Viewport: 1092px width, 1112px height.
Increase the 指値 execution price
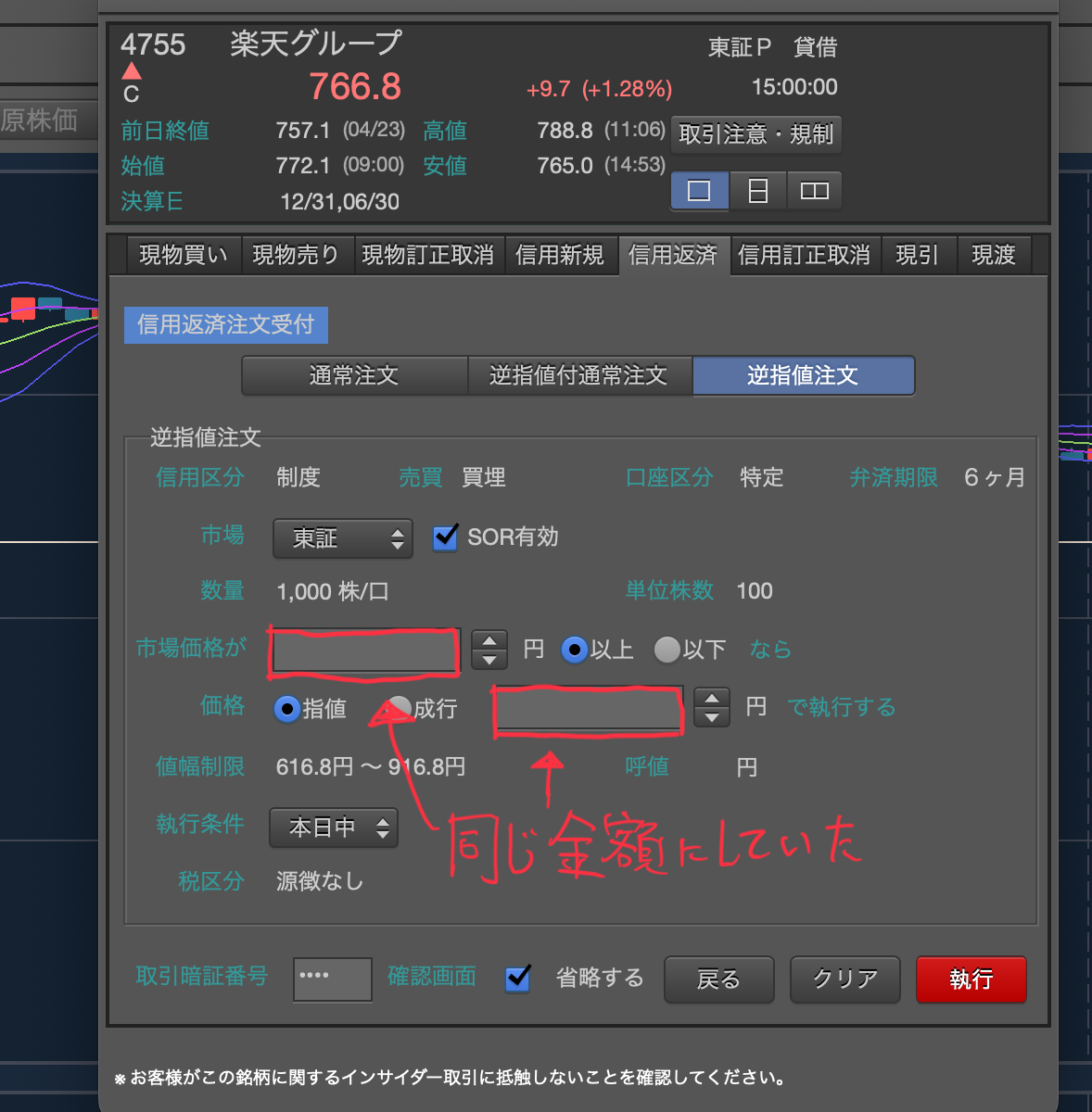tap(712, 698)
